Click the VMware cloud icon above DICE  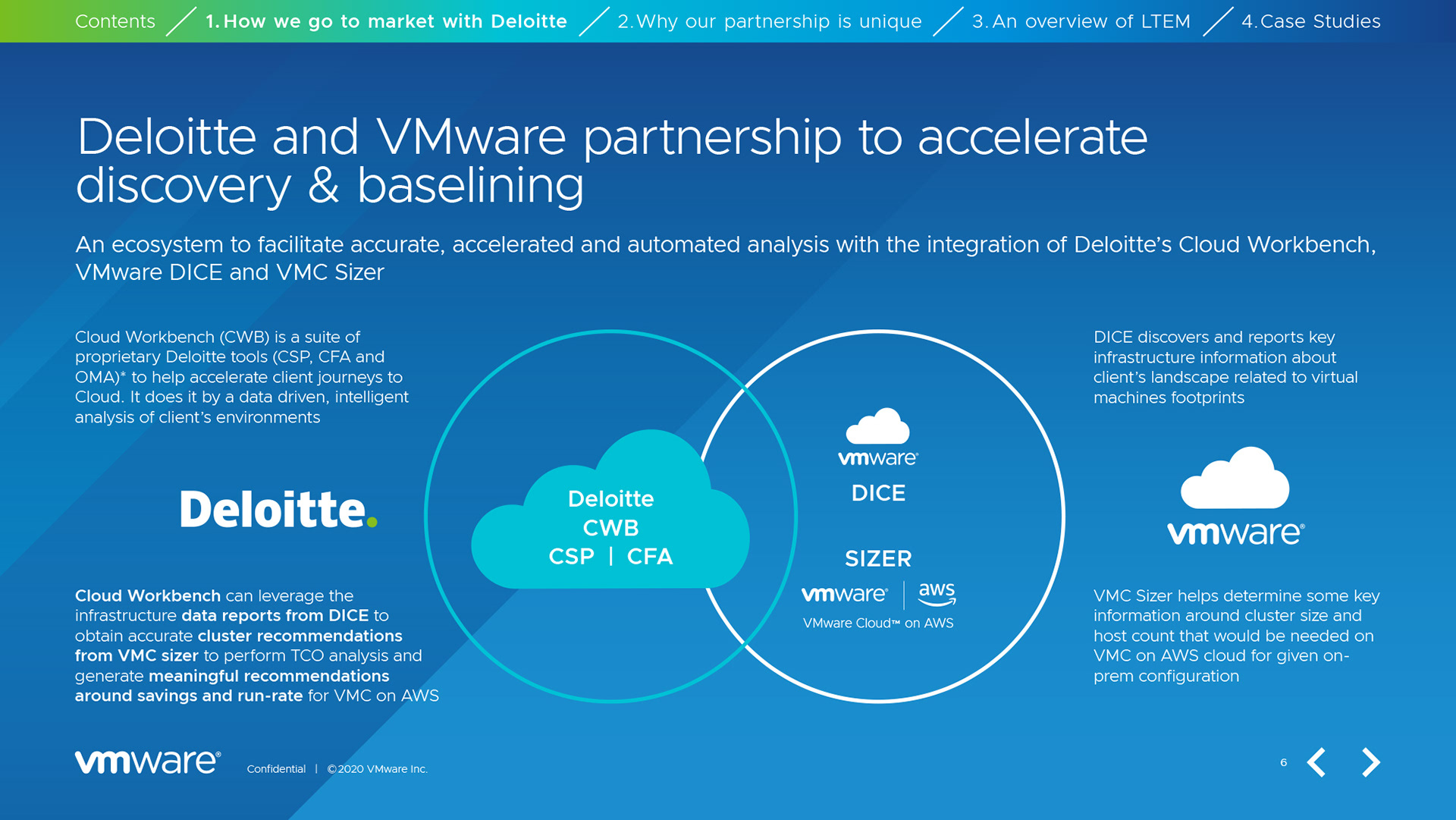coord(878,437)
